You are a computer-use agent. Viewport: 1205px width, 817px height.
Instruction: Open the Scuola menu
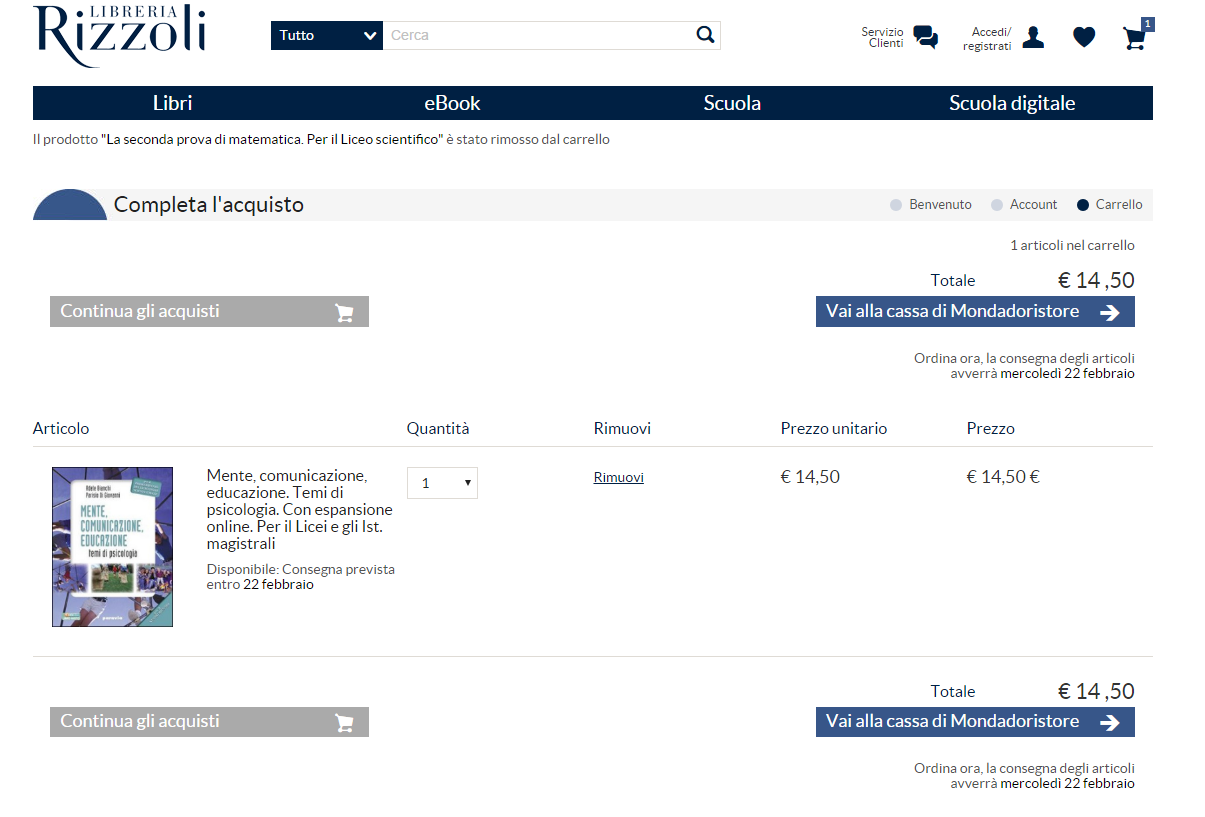tap(732, 103)
